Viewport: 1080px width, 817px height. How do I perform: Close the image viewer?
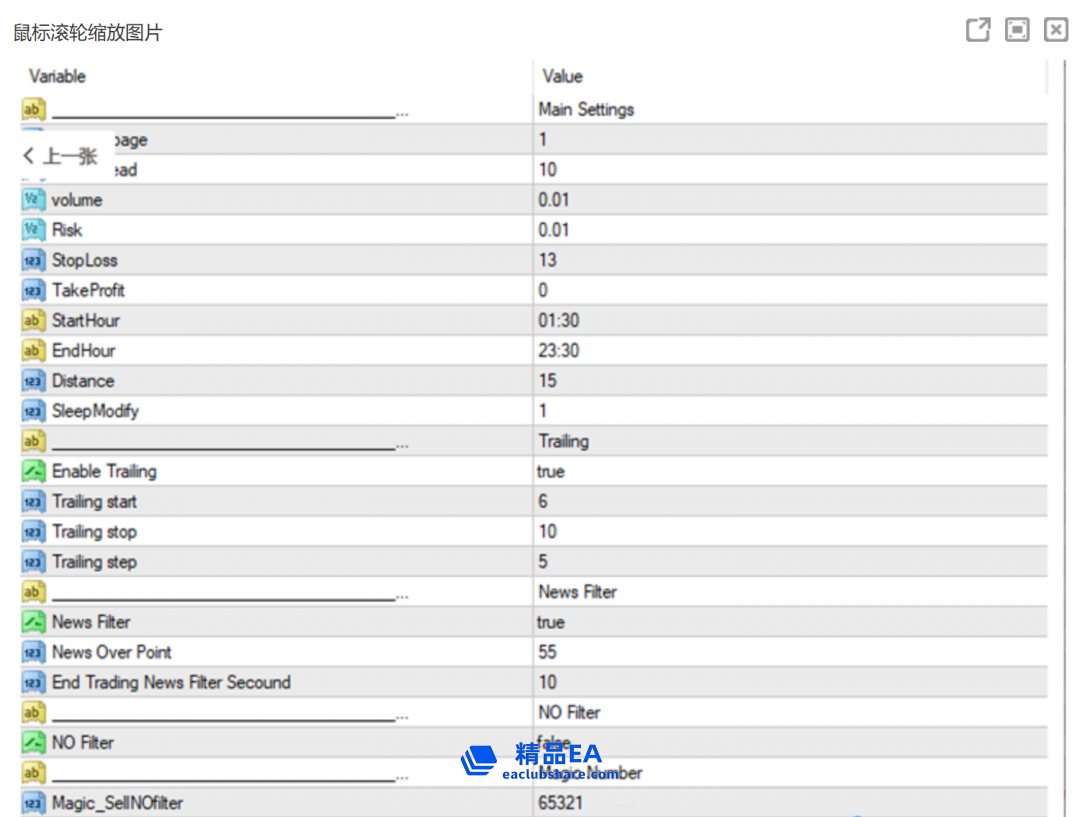pos(1056,30)
